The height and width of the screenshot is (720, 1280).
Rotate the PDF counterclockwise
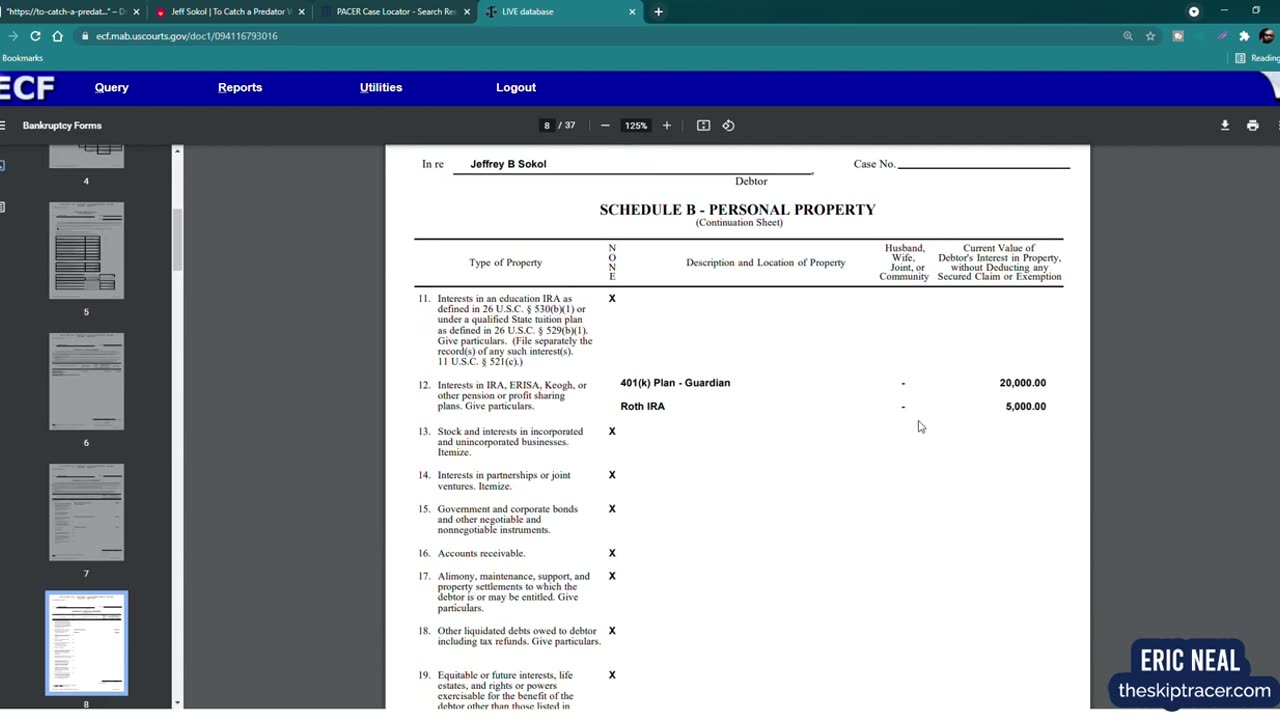728,125
